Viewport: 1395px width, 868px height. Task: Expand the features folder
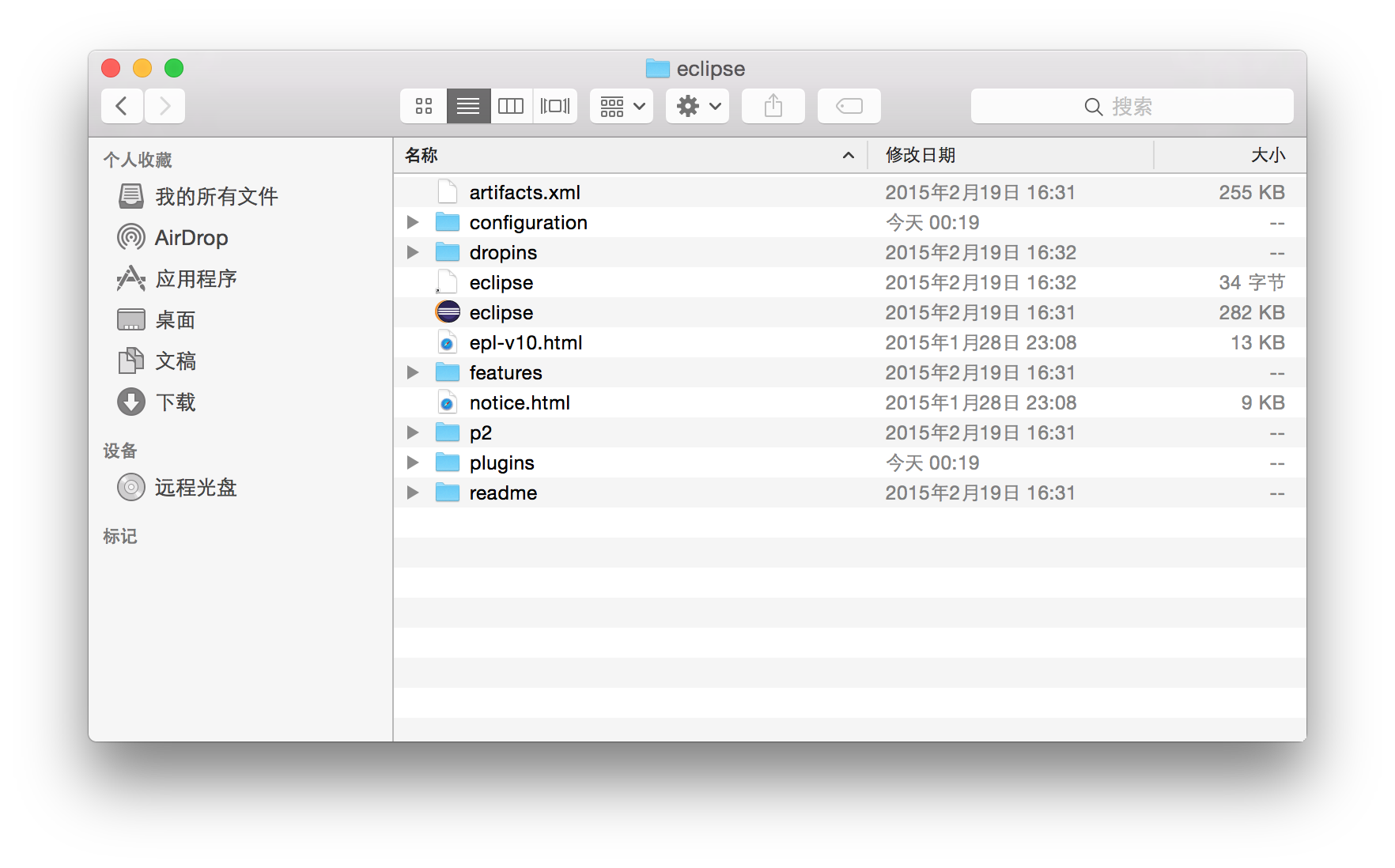tap(413, 372)
